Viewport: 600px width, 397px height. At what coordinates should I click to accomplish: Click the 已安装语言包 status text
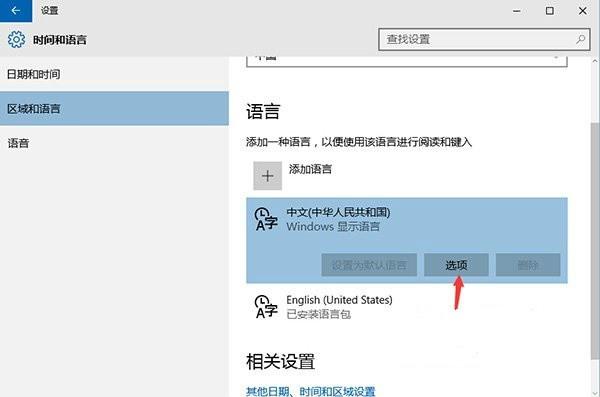[x=318, y=314]
